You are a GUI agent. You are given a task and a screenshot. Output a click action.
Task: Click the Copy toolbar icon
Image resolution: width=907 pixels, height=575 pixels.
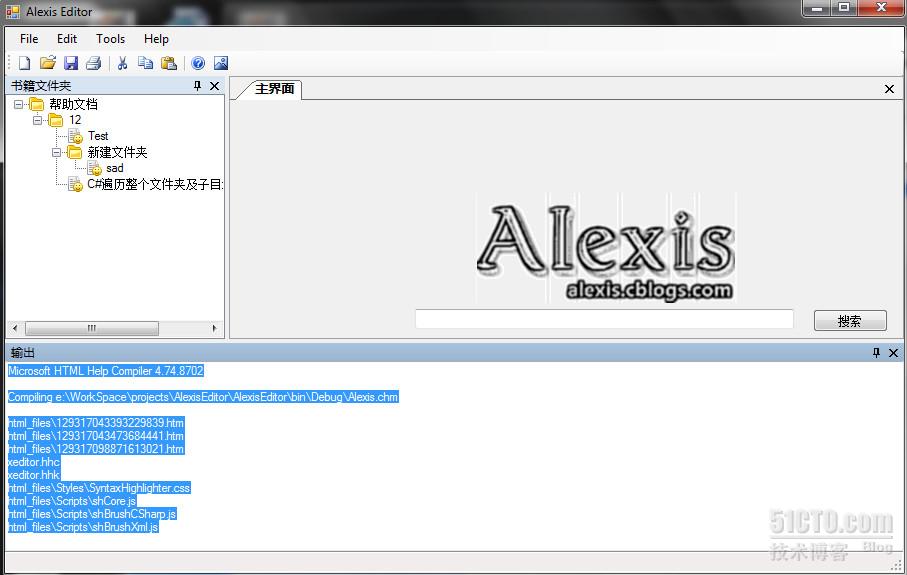pyautogui.click(x=145, y=63)
